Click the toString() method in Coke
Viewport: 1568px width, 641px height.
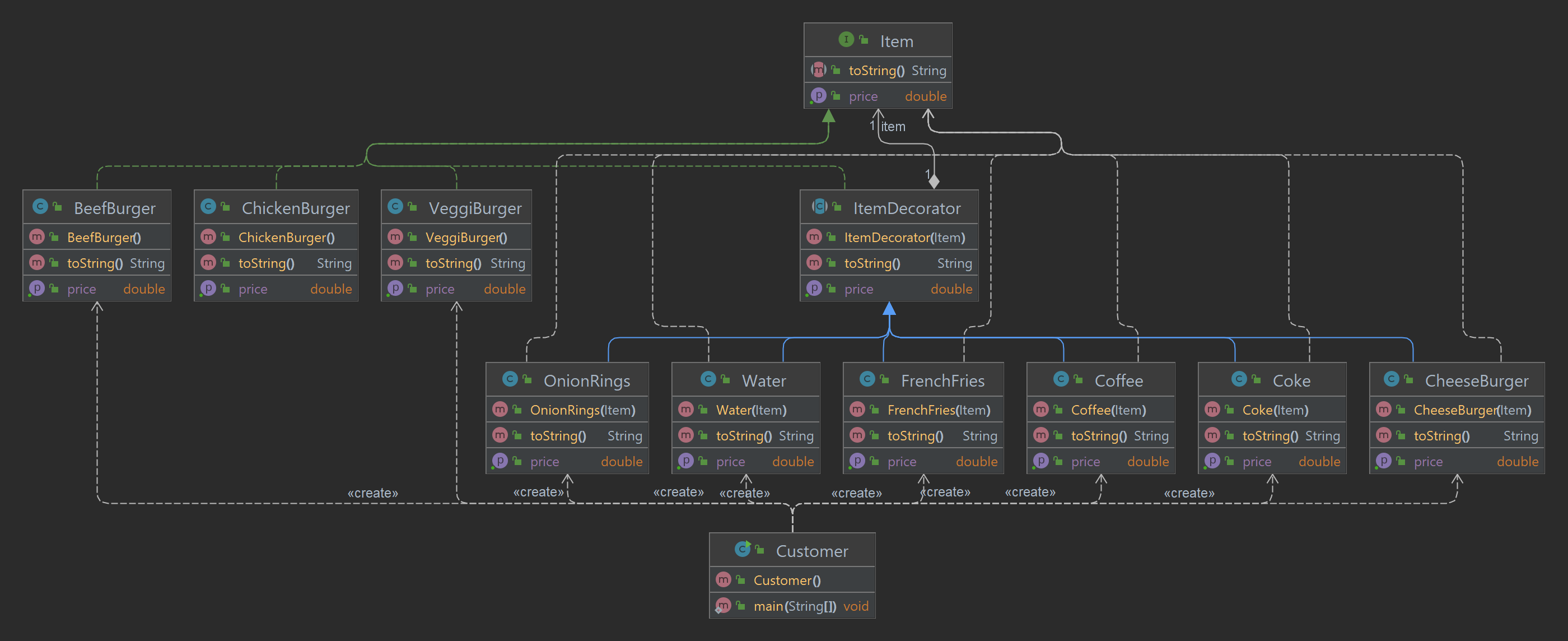1270,436
